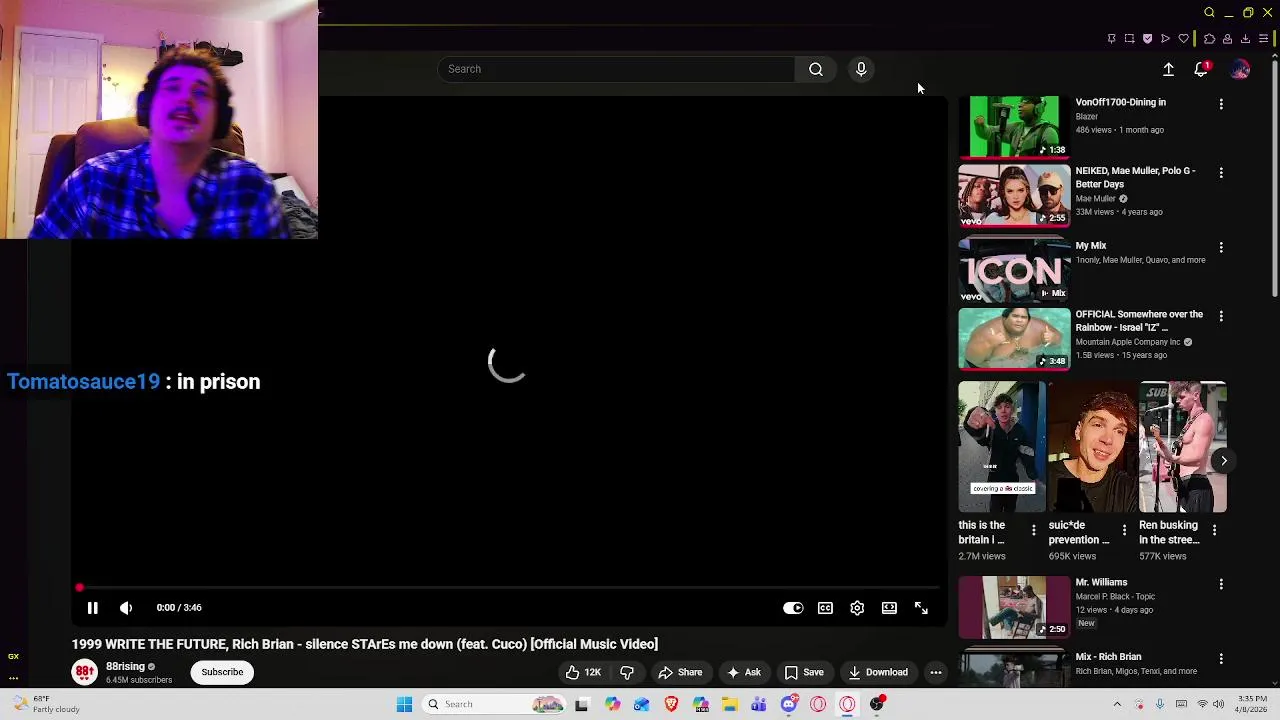Open options for Somewhere over the Rainbow
This screenshot has width=1280, height=720.
coord(1221,315)
